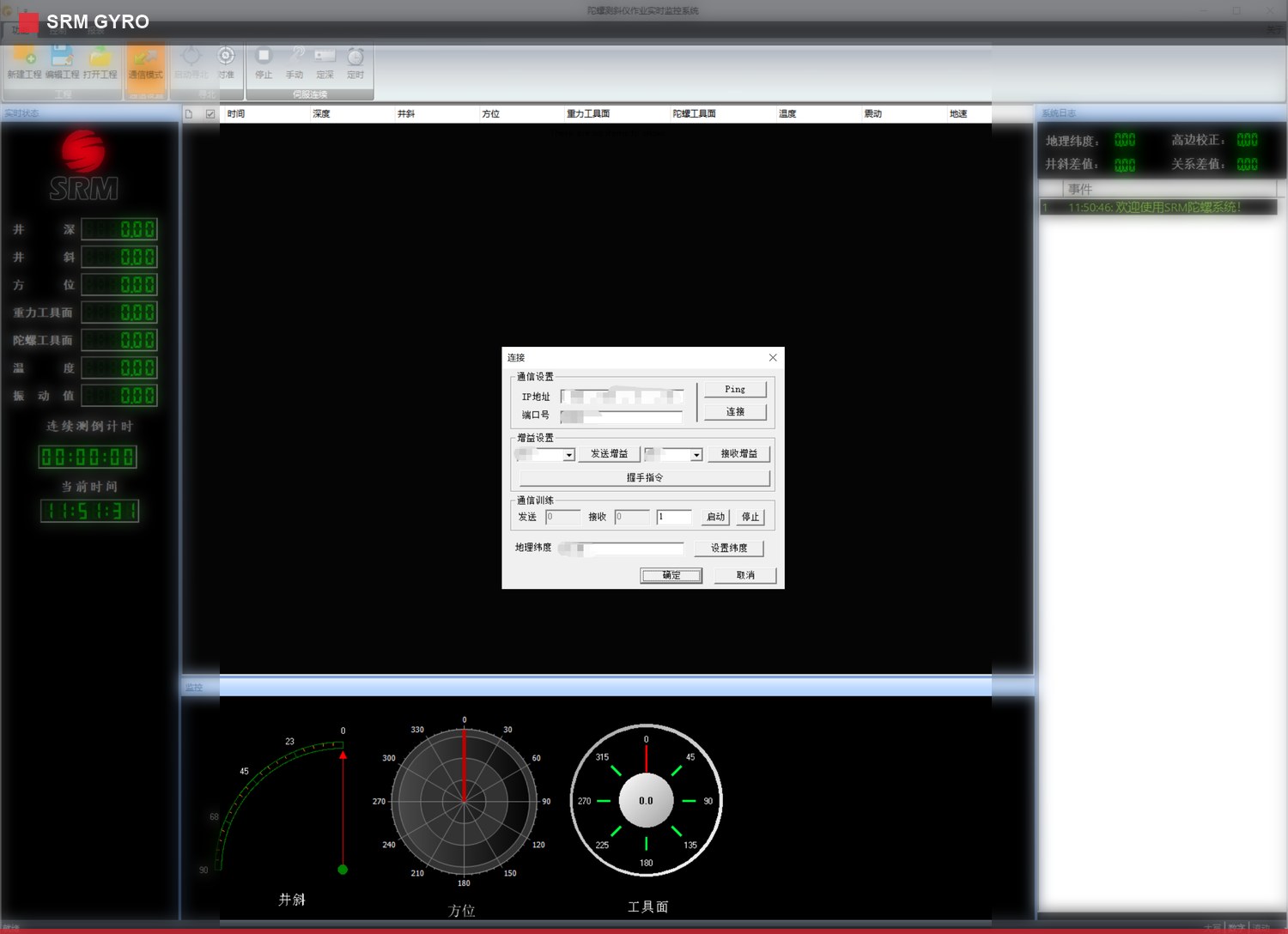
Task: Click the 震动 column header
Action: [x=903, y=113]
